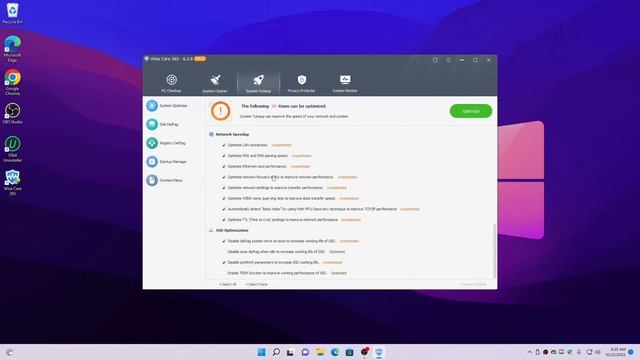Uncheck Optimize network settings for transfer performance
The image size is (640, 360).
tap(224, 188)
